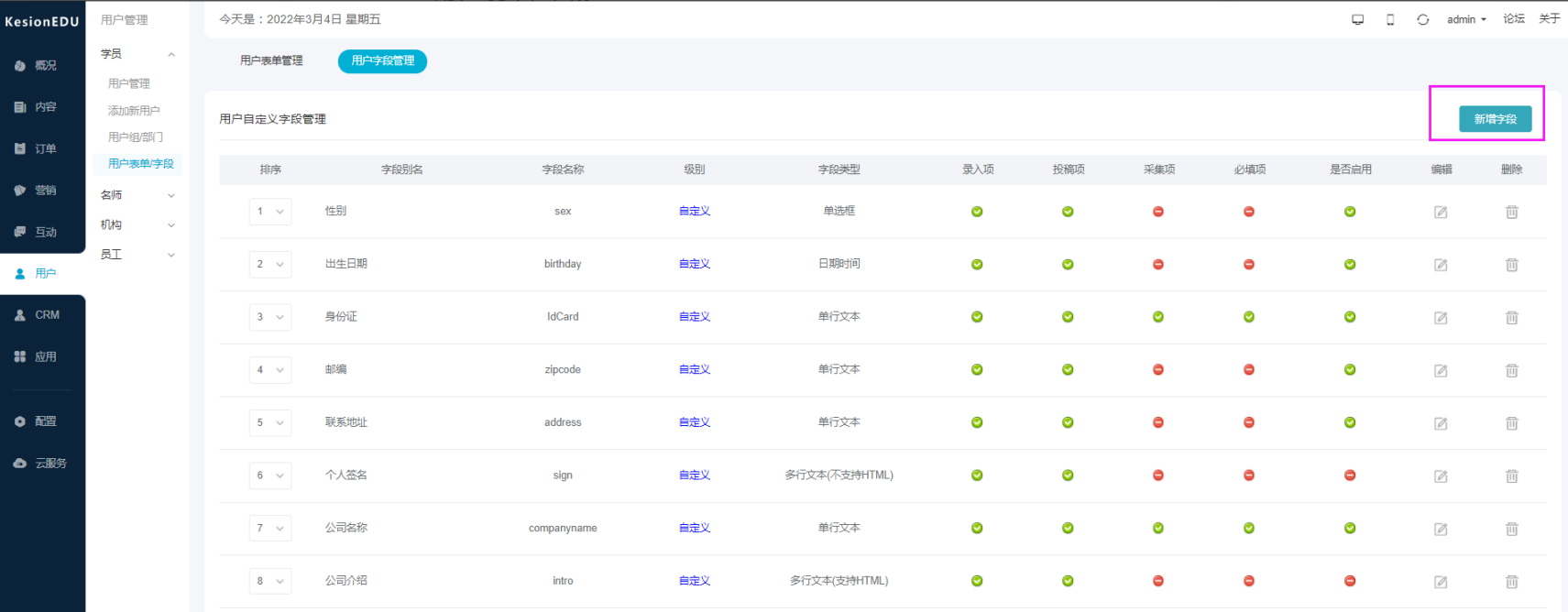Toggle 必填项 status for 出生日期
Image resolution: width=1568 pixels, height=612 pixels.
click(x=1249, y=265)
